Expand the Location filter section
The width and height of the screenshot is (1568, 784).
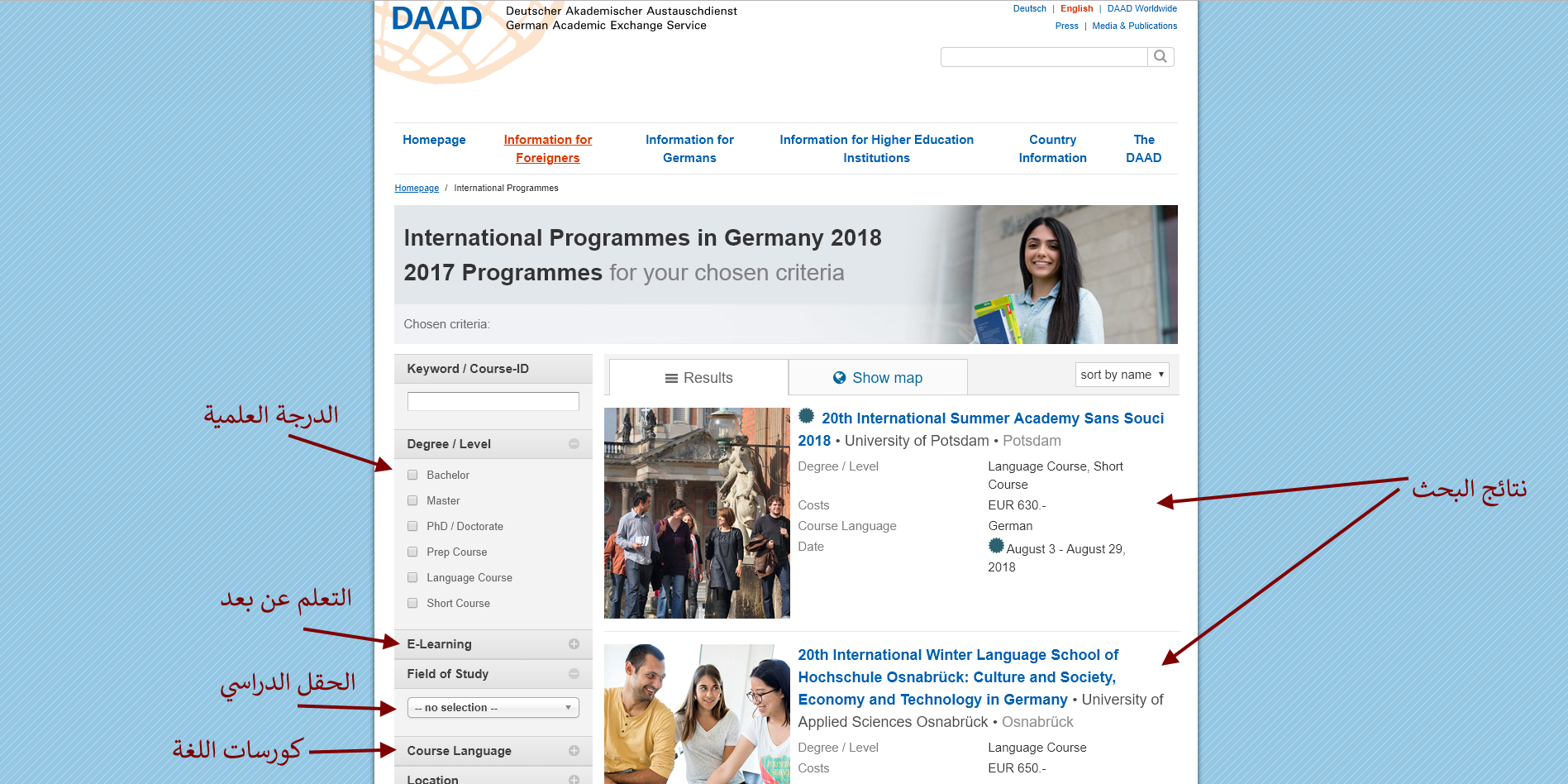(574, 779)
